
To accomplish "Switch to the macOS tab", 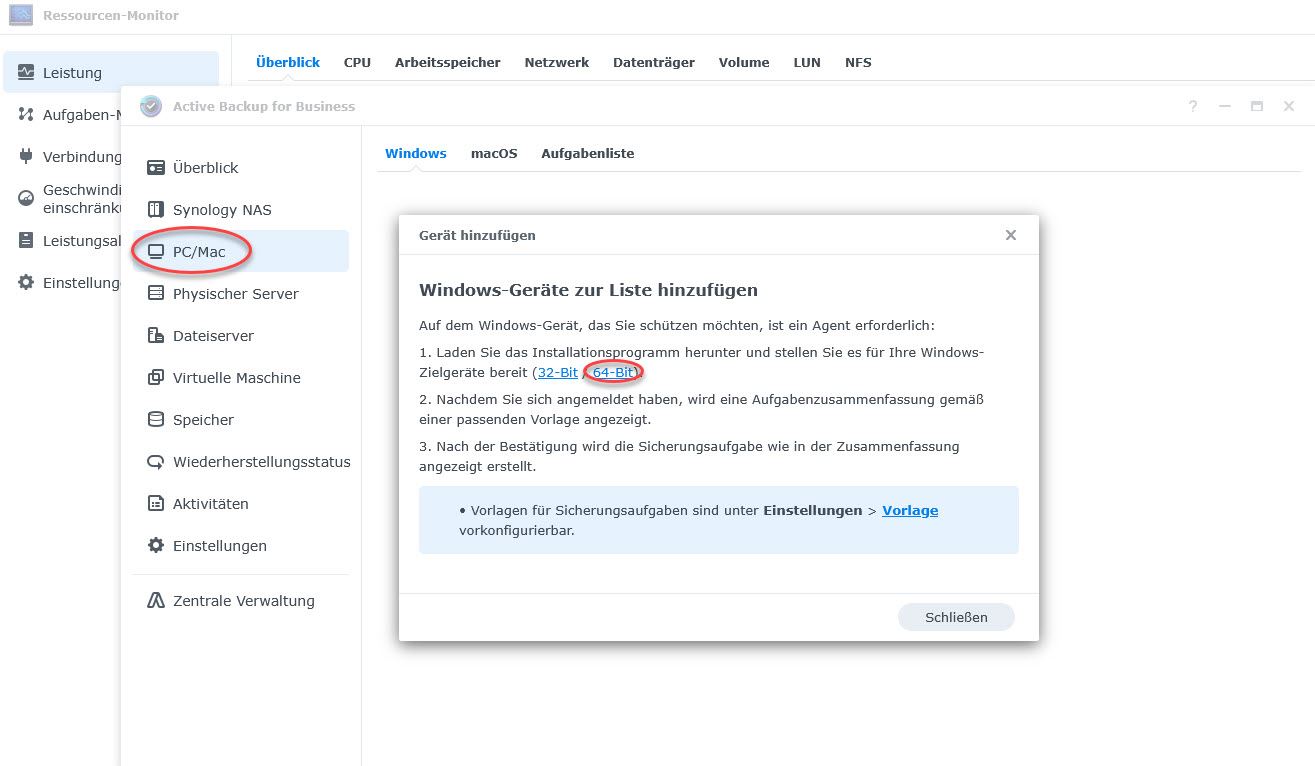I will tap(494, 153).
